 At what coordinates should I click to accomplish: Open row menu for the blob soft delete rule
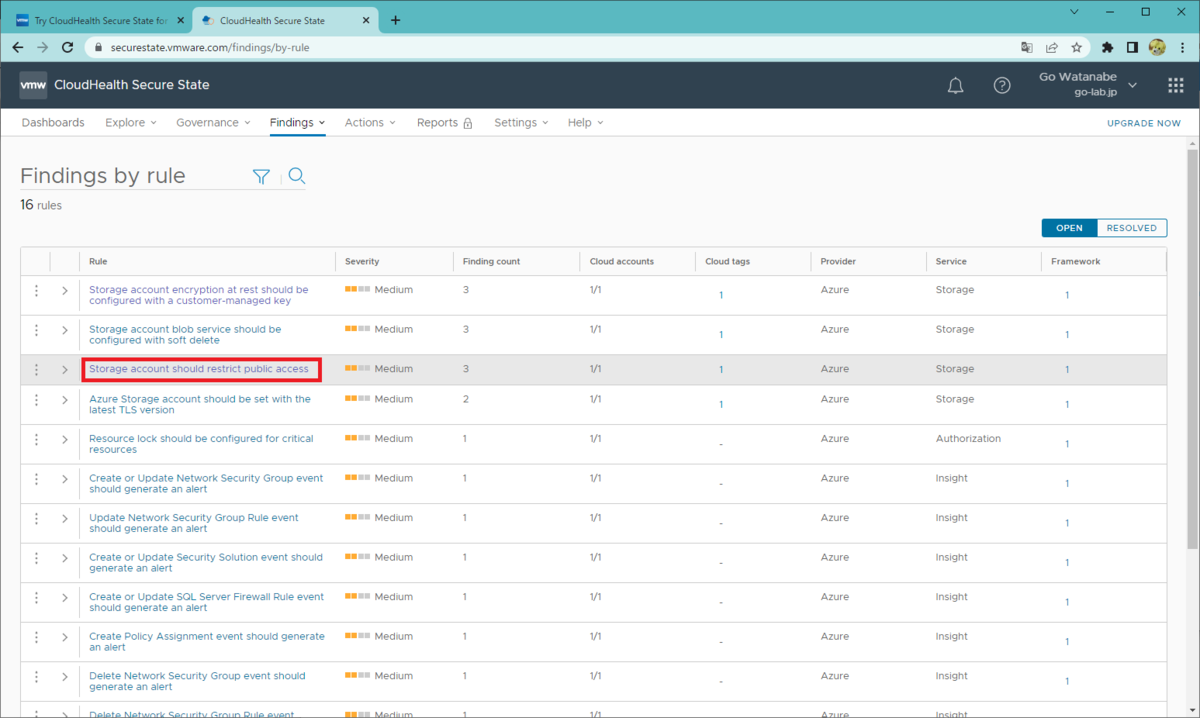36,330
